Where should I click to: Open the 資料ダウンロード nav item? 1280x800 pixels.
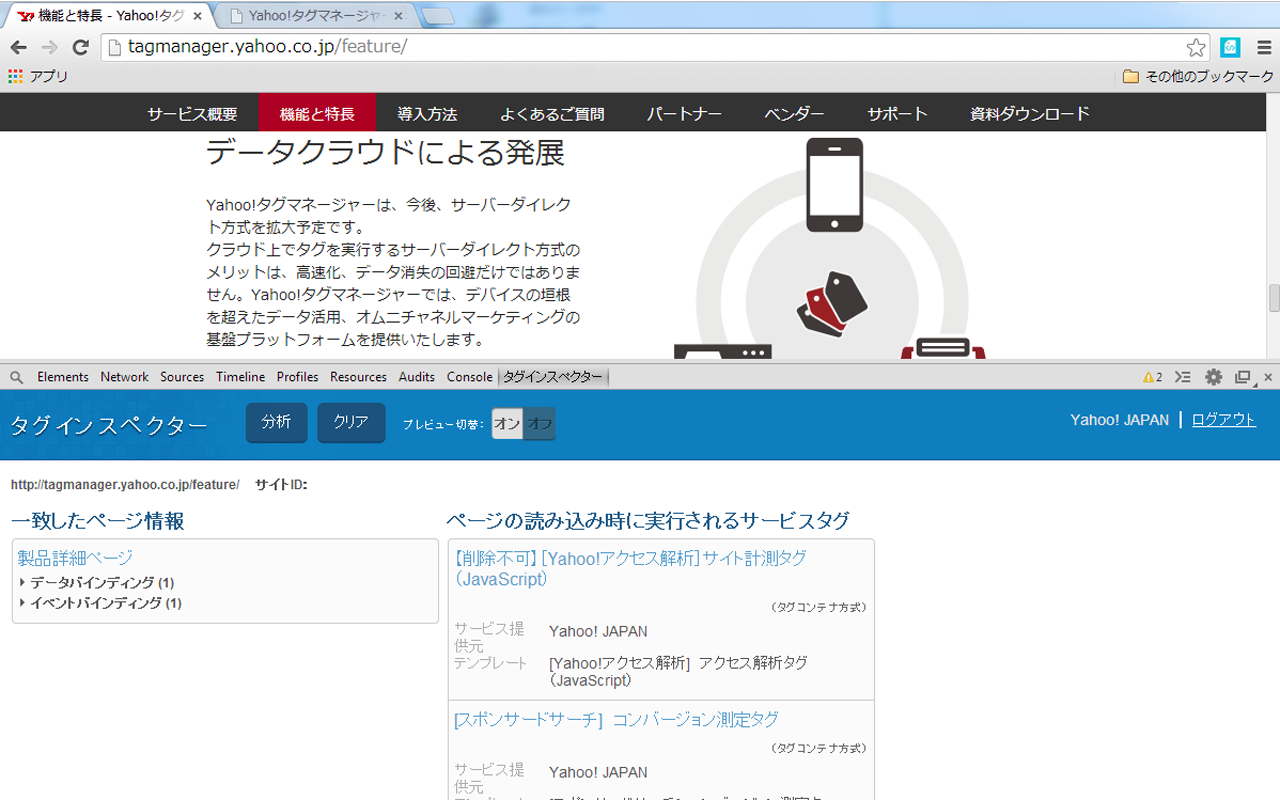point(1029,114)
